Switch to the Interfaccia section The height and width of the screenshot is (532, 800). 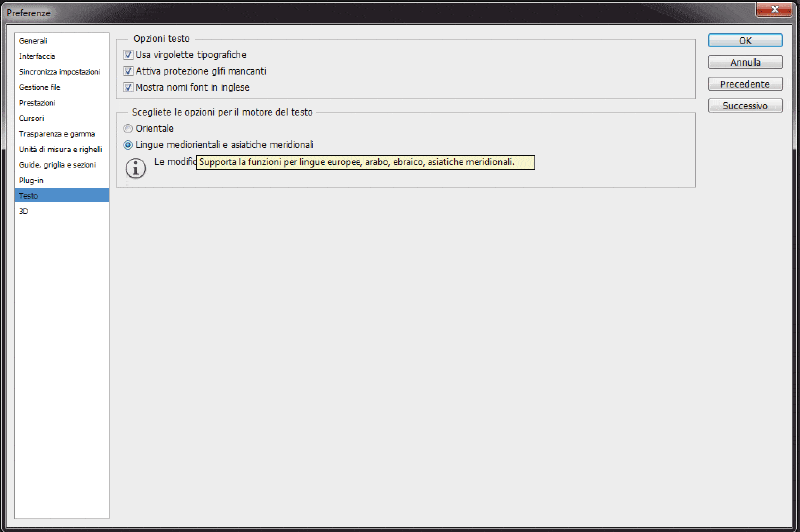(37, 56)
